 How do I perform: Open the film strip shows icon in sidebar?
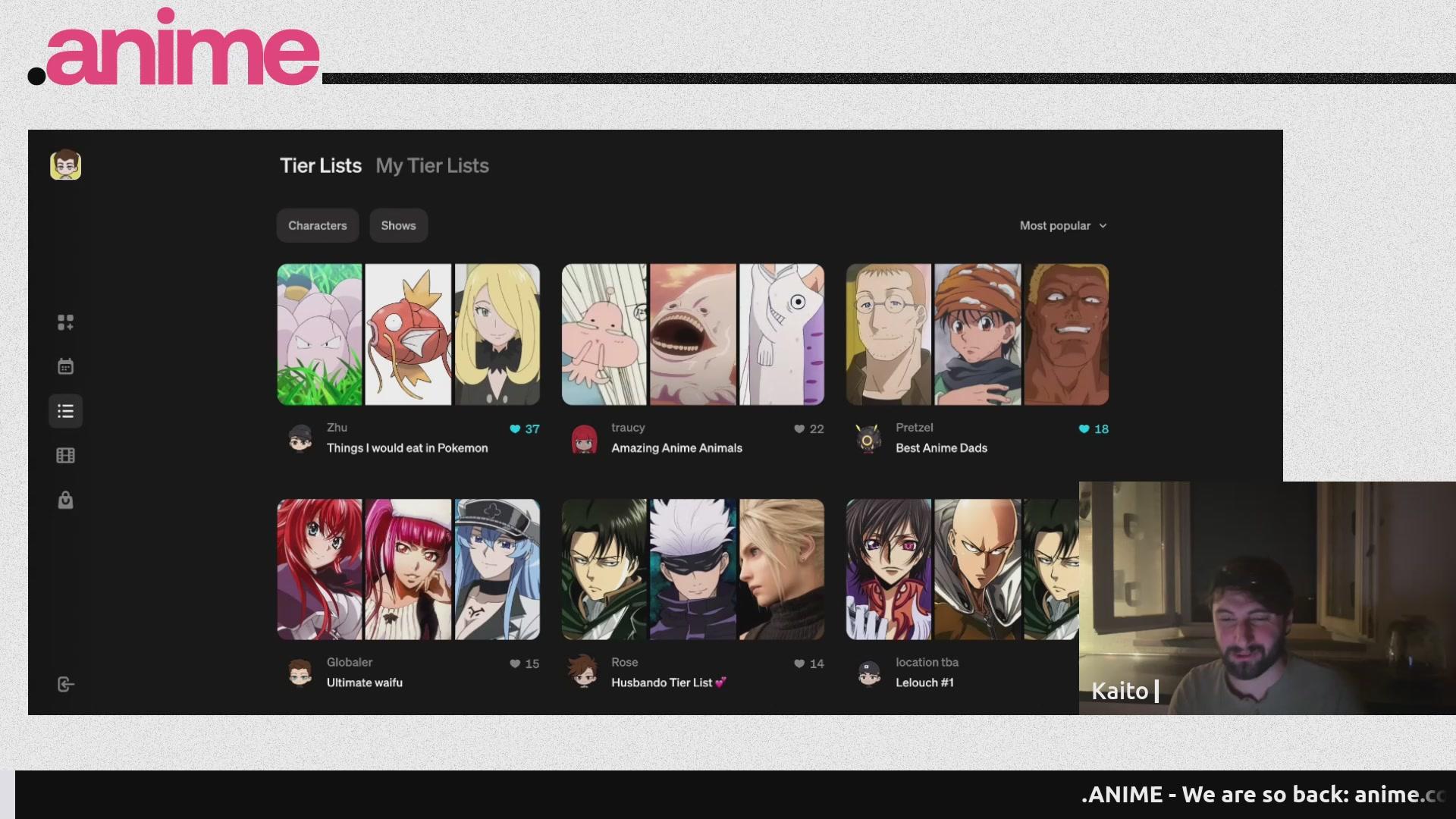click(66, 456)
